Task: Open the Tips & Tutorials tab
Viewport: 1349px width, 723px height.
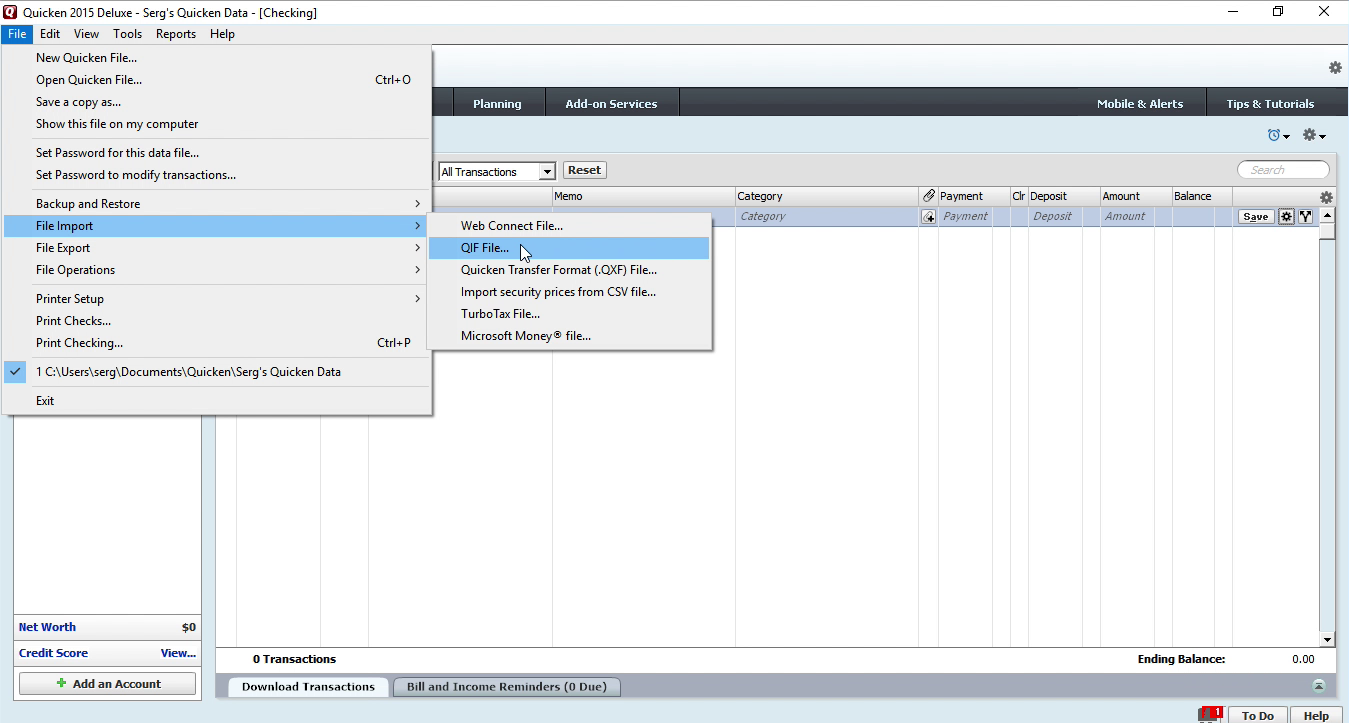Action: click(x=1270, y=103)
